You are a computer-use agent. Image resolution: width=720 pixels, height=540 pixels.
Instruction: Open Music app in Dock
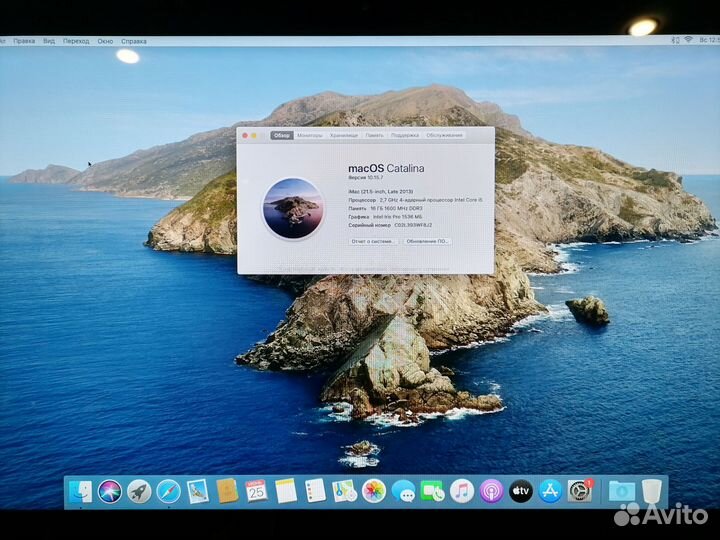[x=462, y=491]
